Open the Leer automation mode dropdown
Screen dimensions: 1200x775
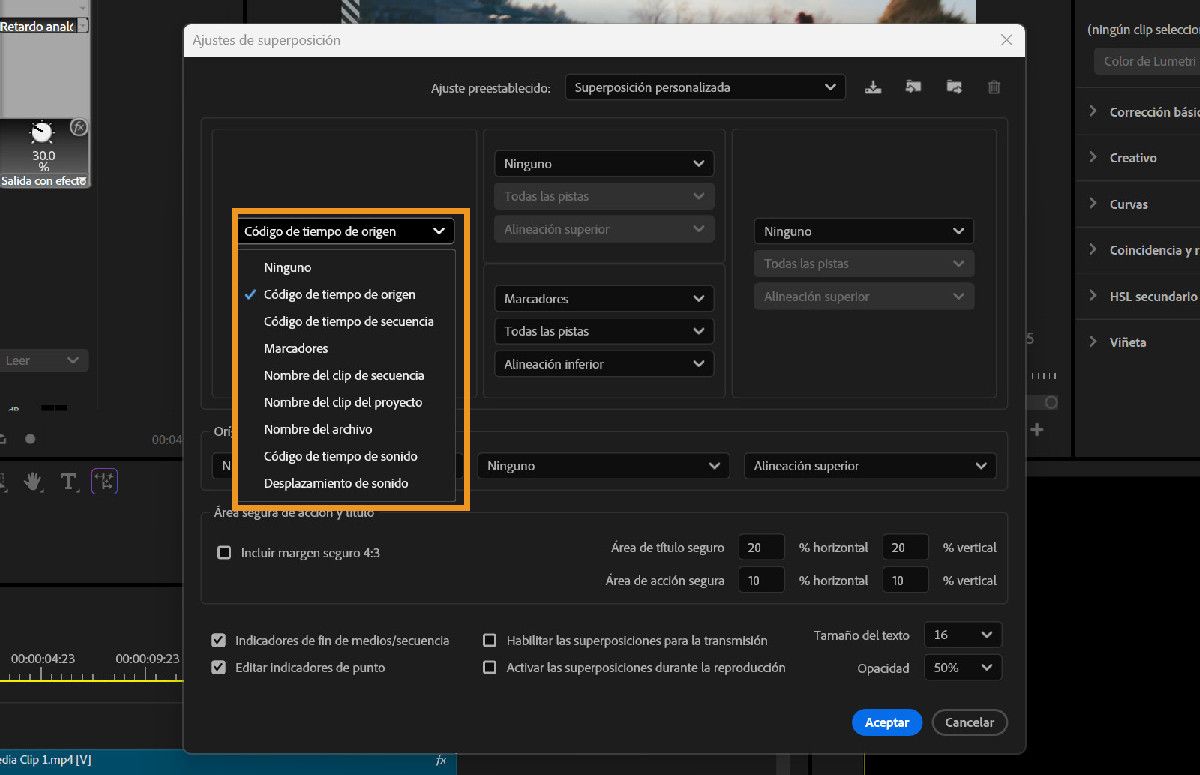(x=44, y=360)
